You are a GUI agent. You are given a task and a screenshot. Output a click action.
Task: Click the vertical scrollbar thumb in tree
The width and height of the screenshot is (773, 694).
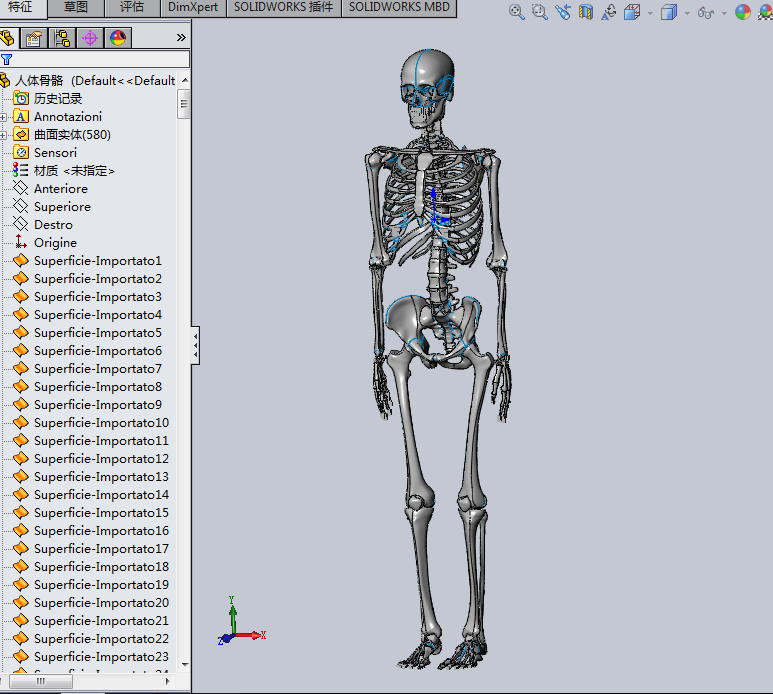point(184,104)
